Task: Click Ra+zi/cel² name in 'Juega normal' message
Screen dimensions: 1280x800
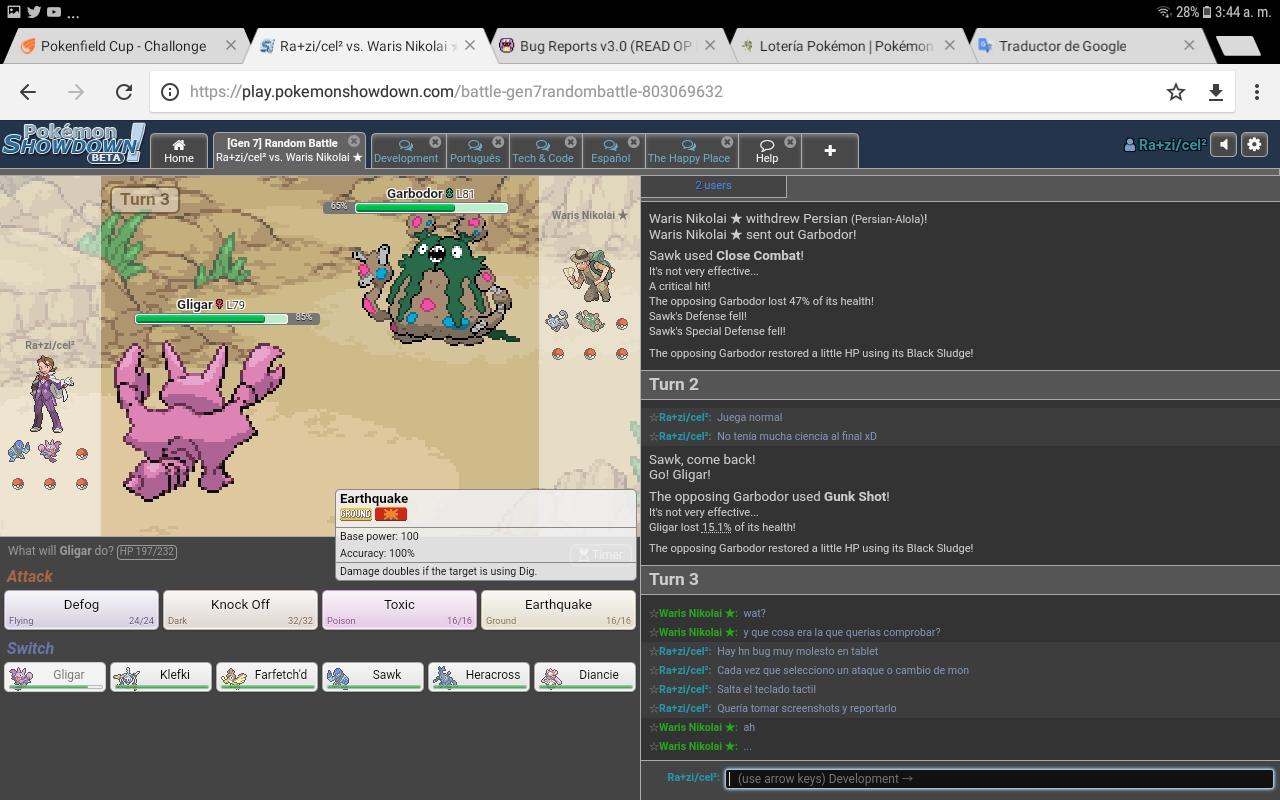Action: click(685, 417)
